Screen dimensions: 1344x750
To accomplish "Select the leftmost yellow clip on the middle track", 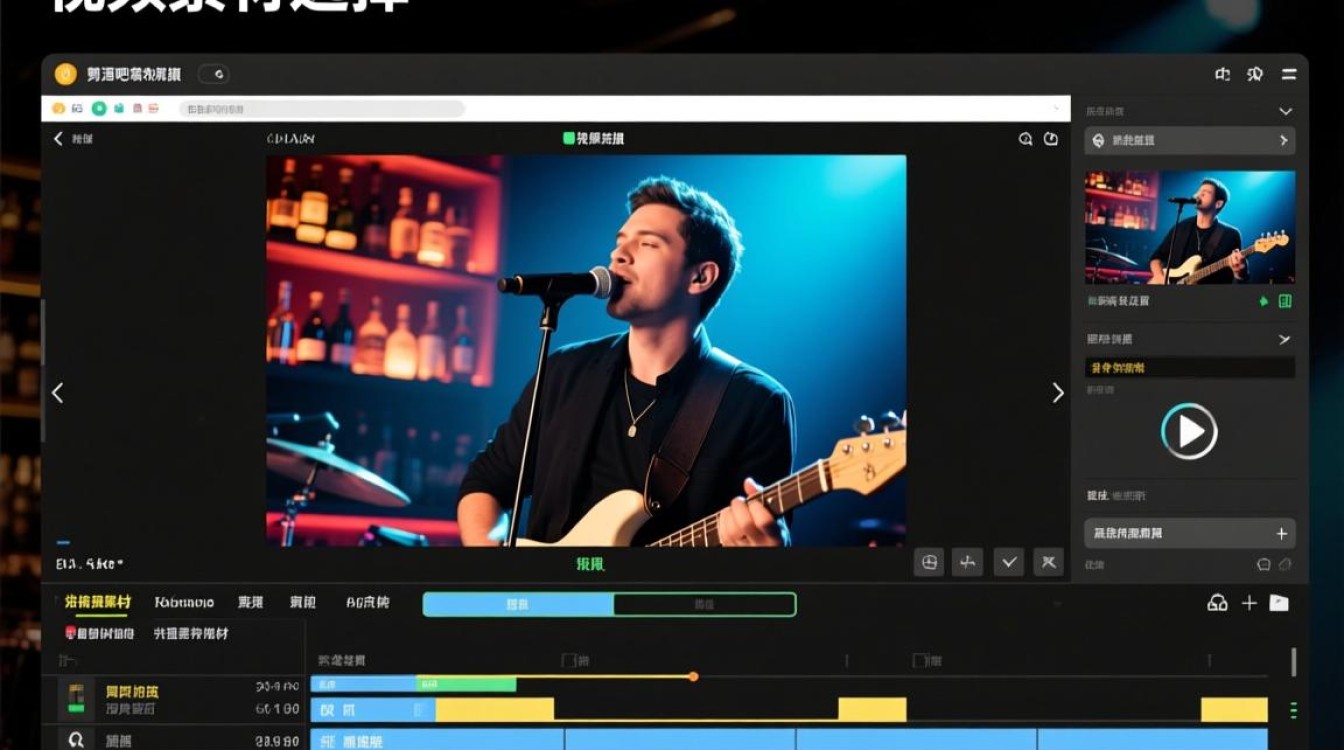I will (494, 710).
